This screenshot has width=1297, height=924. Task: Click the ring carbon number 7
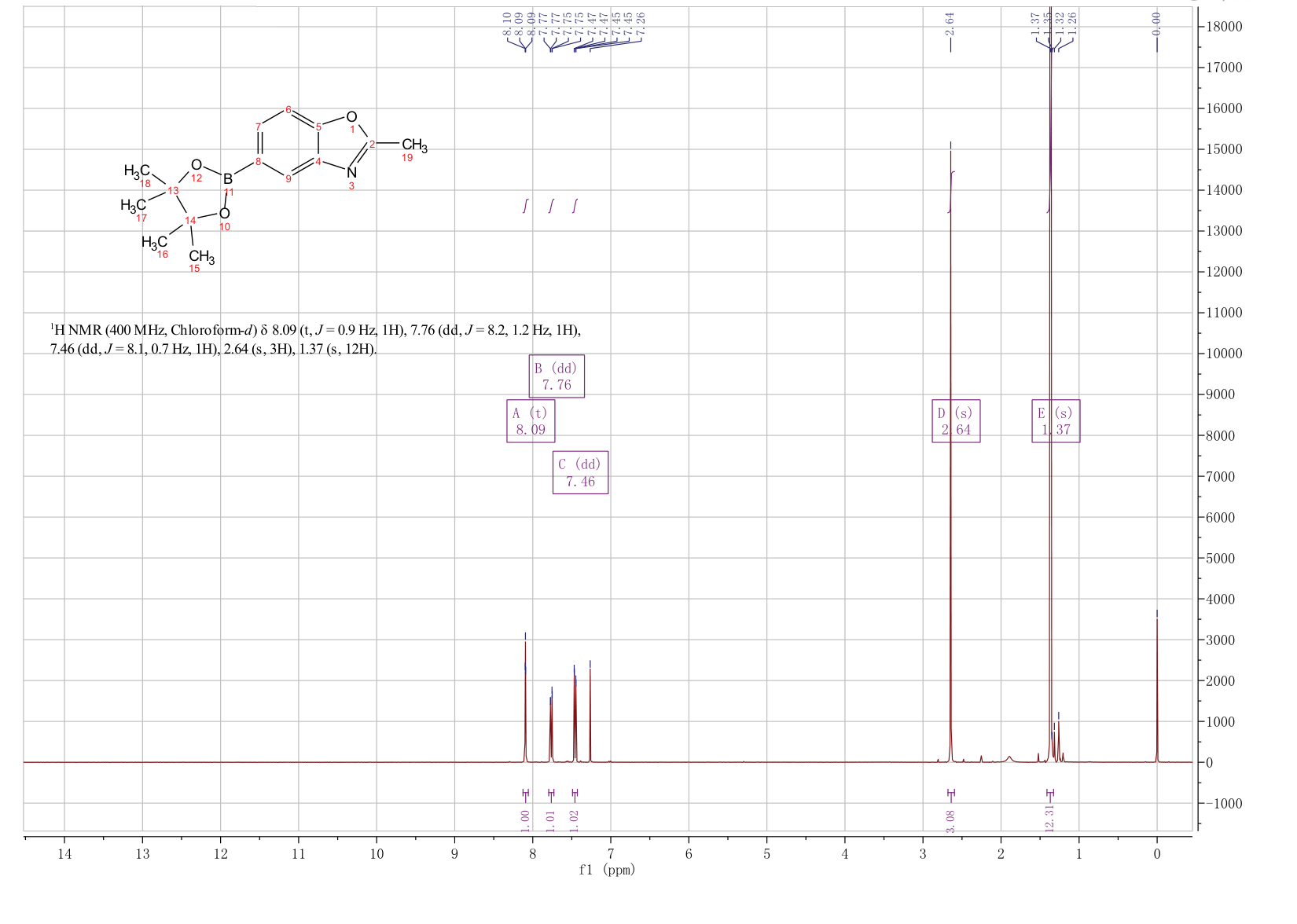point(259,126)
